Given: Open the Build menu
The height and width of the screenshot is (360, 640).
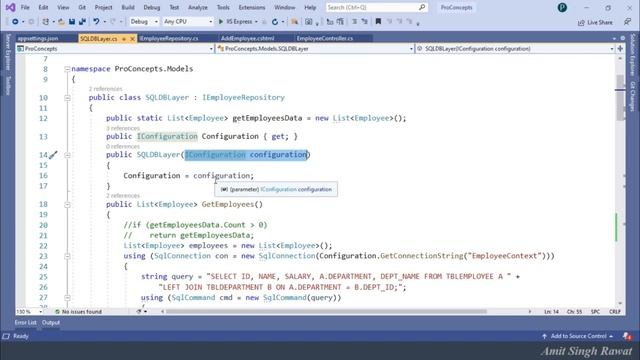Looking at the screenshot, I should point(128,7).
